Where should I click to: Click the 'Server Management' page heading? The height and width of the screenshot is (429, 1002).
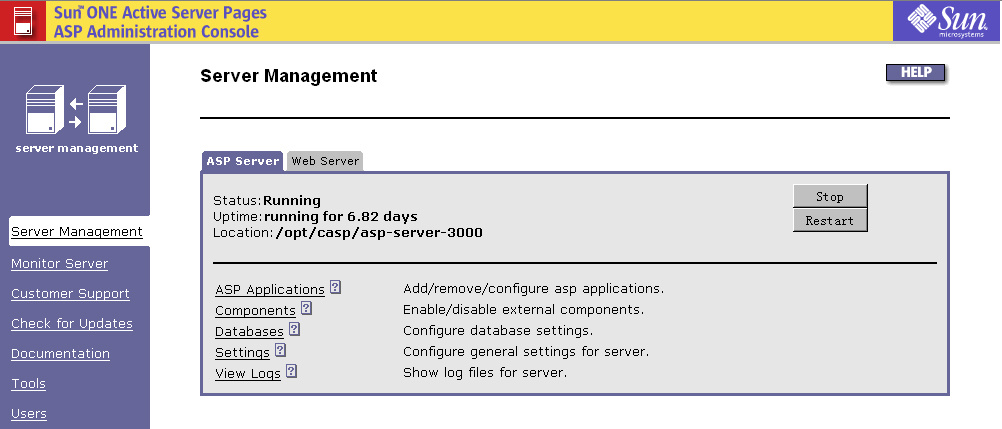coord(289,75)
